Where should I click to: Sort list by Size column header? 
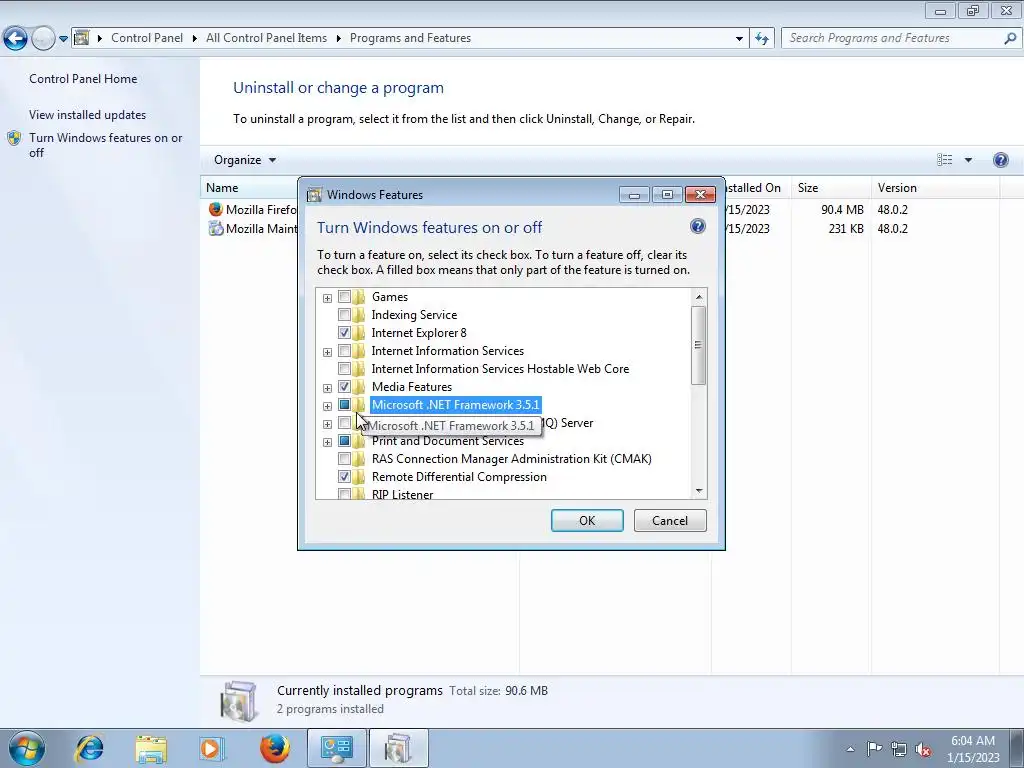830,188
